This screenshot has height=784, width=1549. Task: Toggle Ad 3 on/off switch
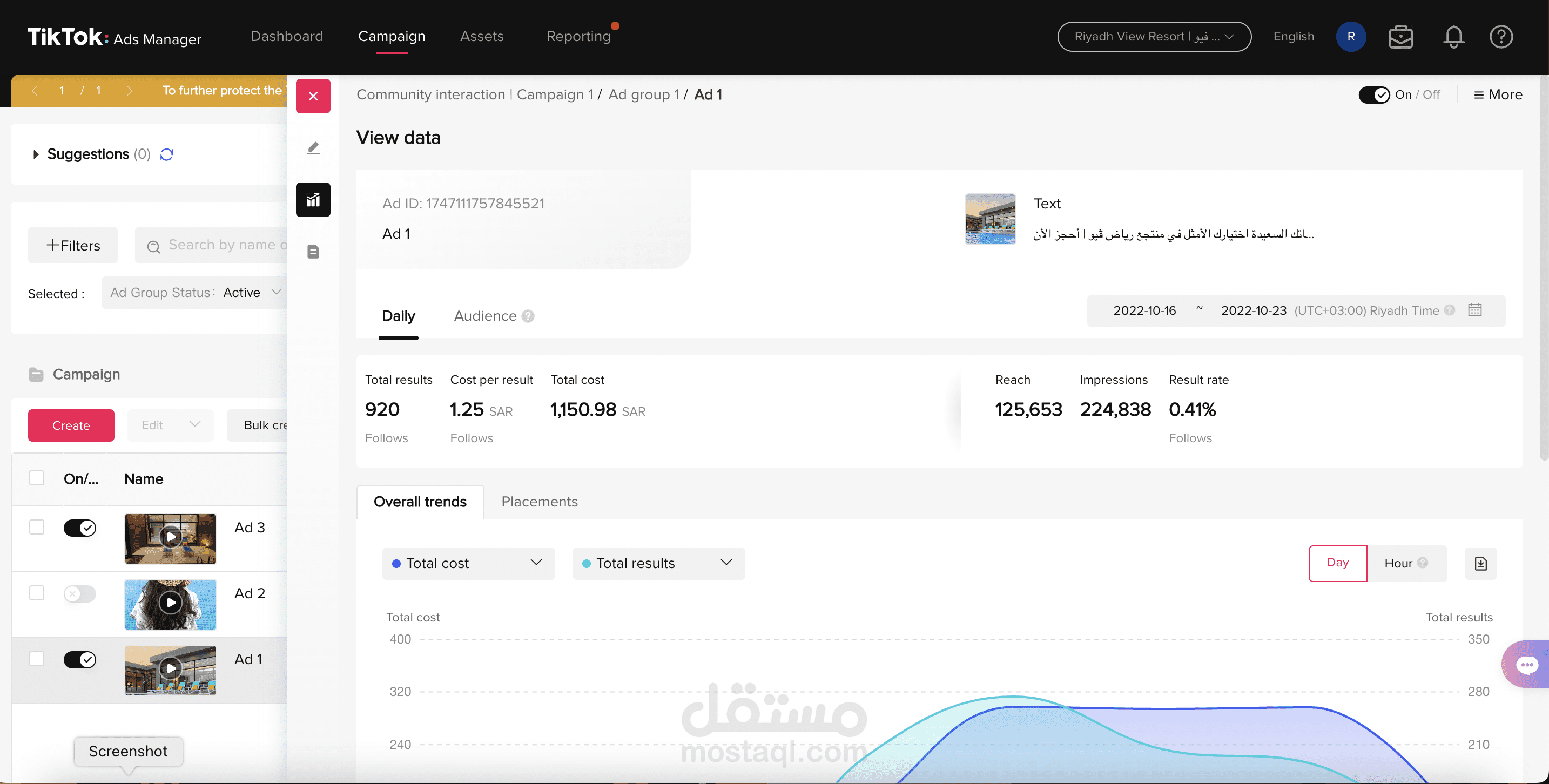coord(80,528)
